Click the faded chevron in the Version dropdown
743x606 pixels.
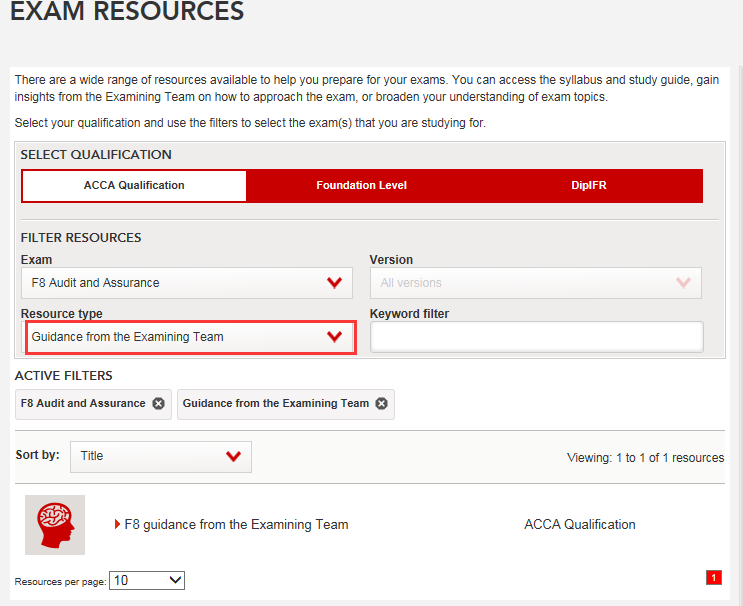click(x=683, y=283)
